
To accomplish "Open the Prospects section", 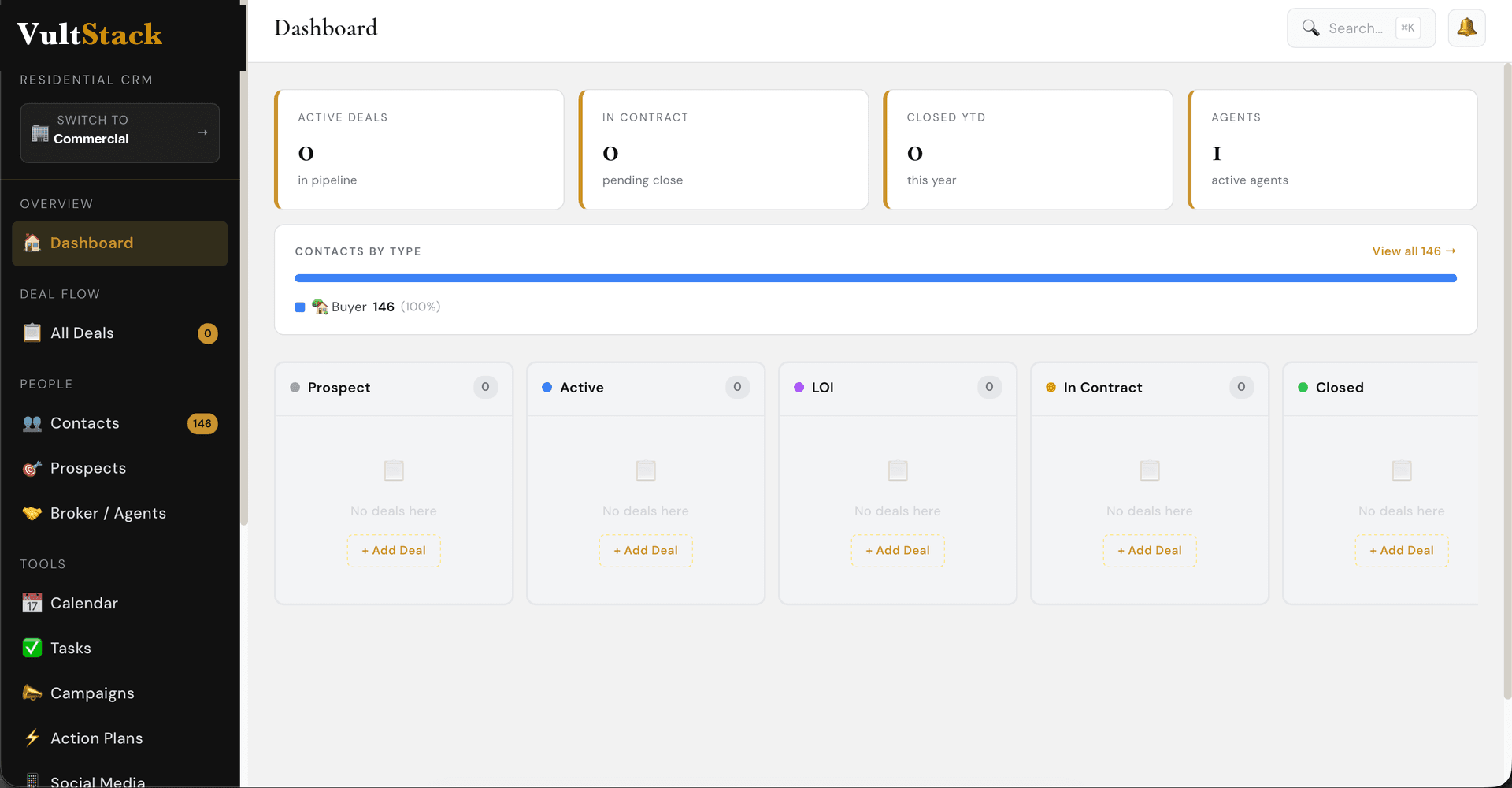I will (x=120, y=468).
